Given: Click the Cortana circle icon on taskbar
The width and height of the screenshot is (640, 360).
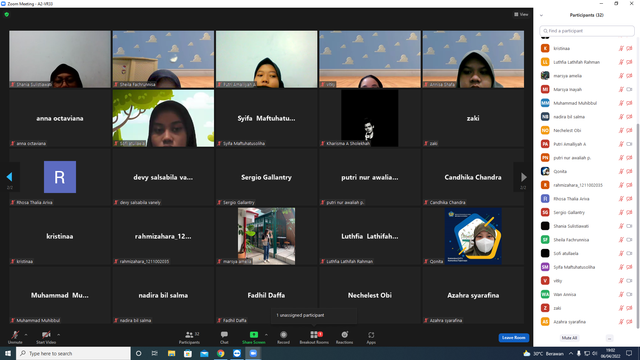Looking at the screenshot, I should pos(138,353).
